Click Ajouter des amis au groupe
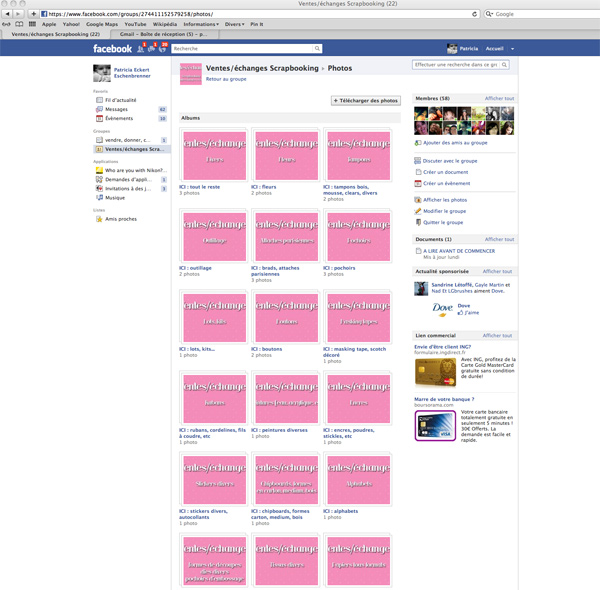 [x=455, y=143]
